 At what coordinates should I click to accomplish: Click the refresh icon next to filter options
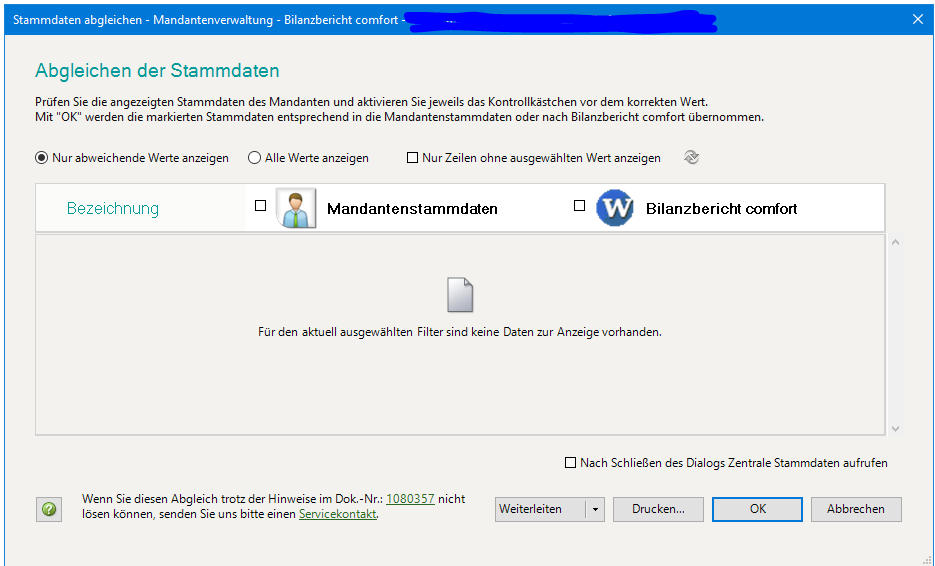click(x=691, y=157)
